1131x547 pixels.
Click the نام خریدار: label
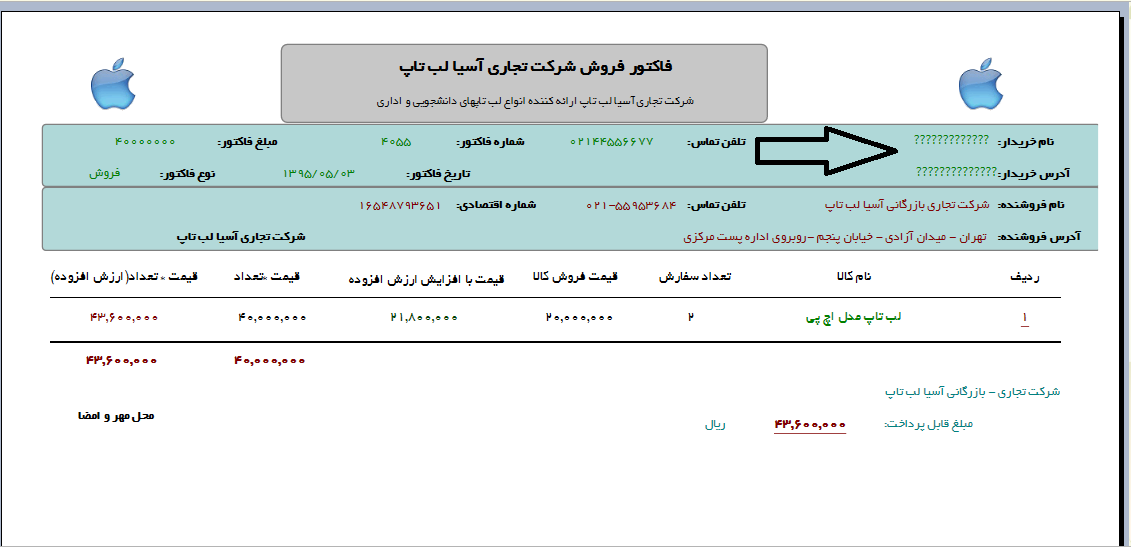pos(1026,142)
